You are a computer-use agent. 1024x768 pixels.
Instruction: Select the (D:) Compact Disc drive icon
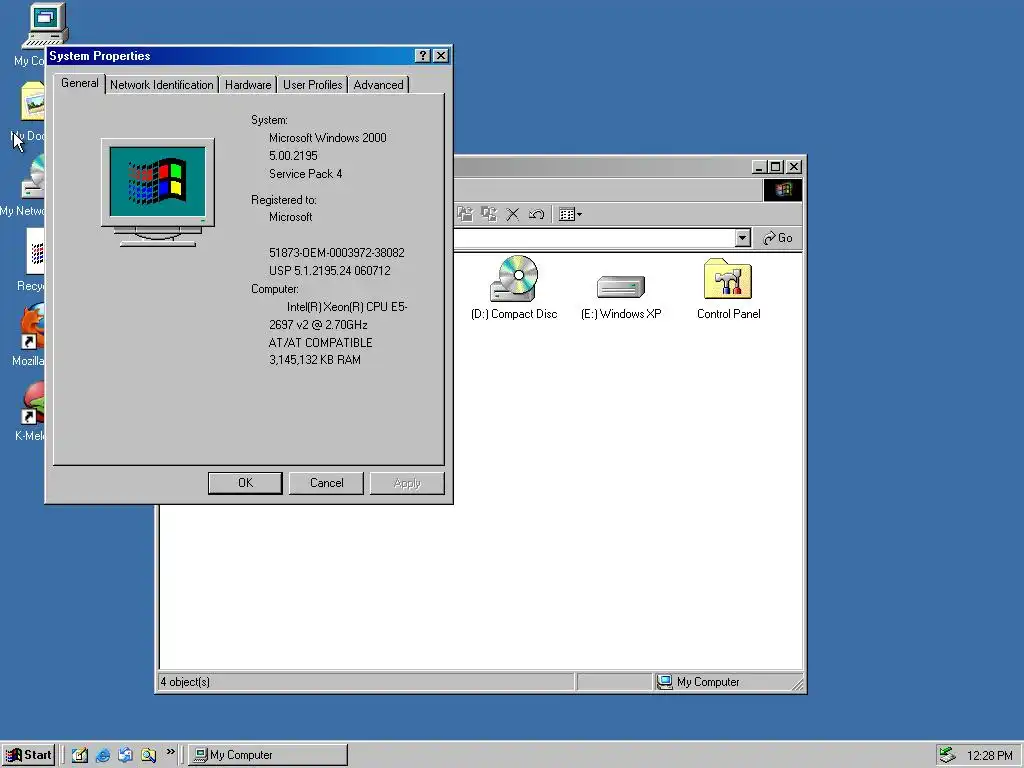click(x=514, y=287)
